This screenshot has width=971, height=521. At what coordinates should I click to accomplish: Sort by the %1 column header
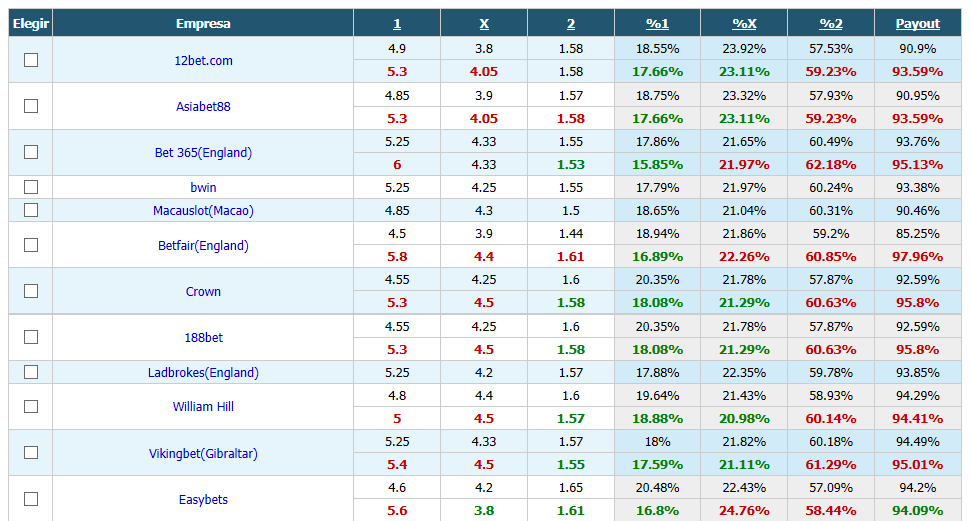tap(658, 24)
